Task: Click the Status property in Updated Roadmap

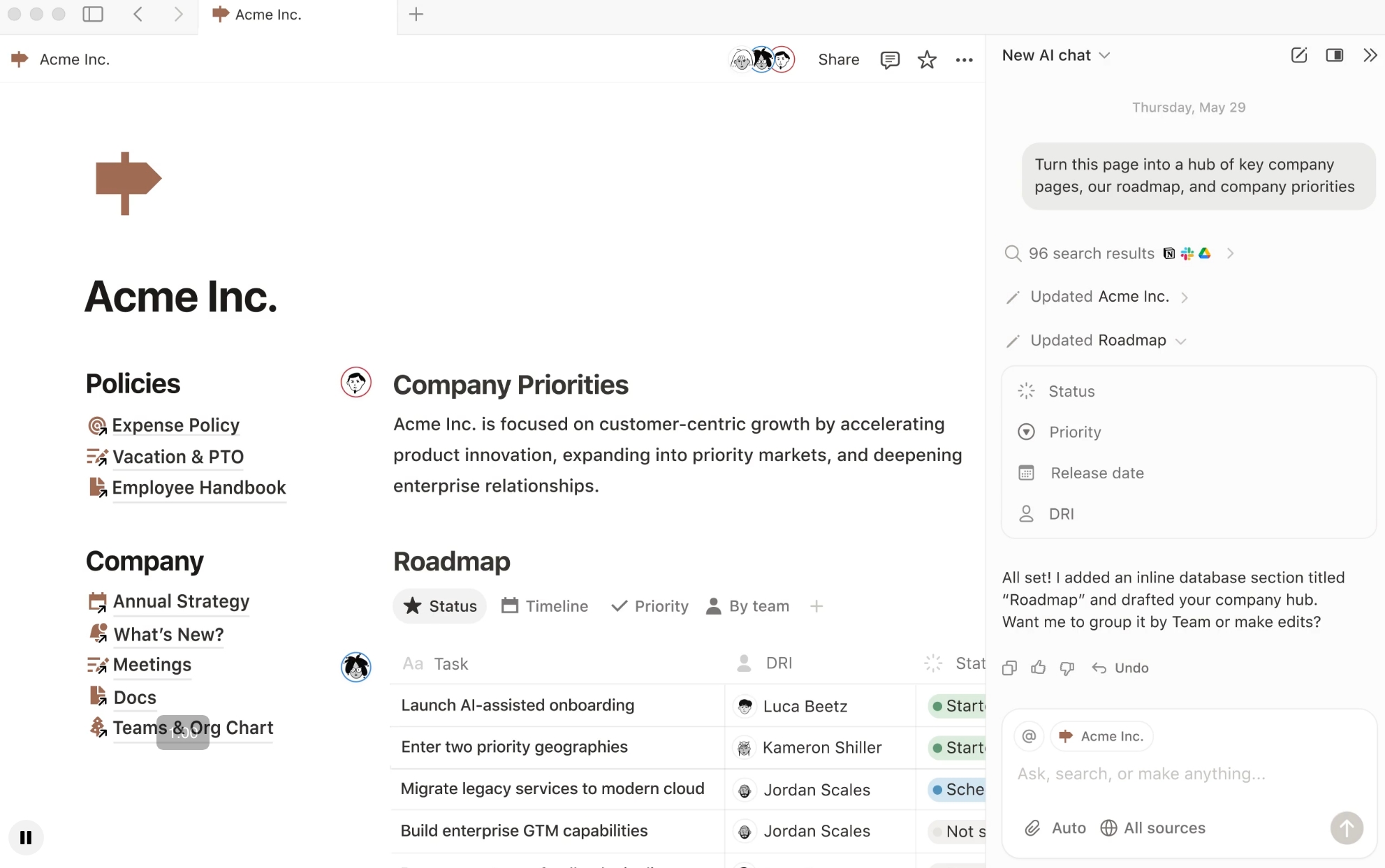Action: point(1189,391)
